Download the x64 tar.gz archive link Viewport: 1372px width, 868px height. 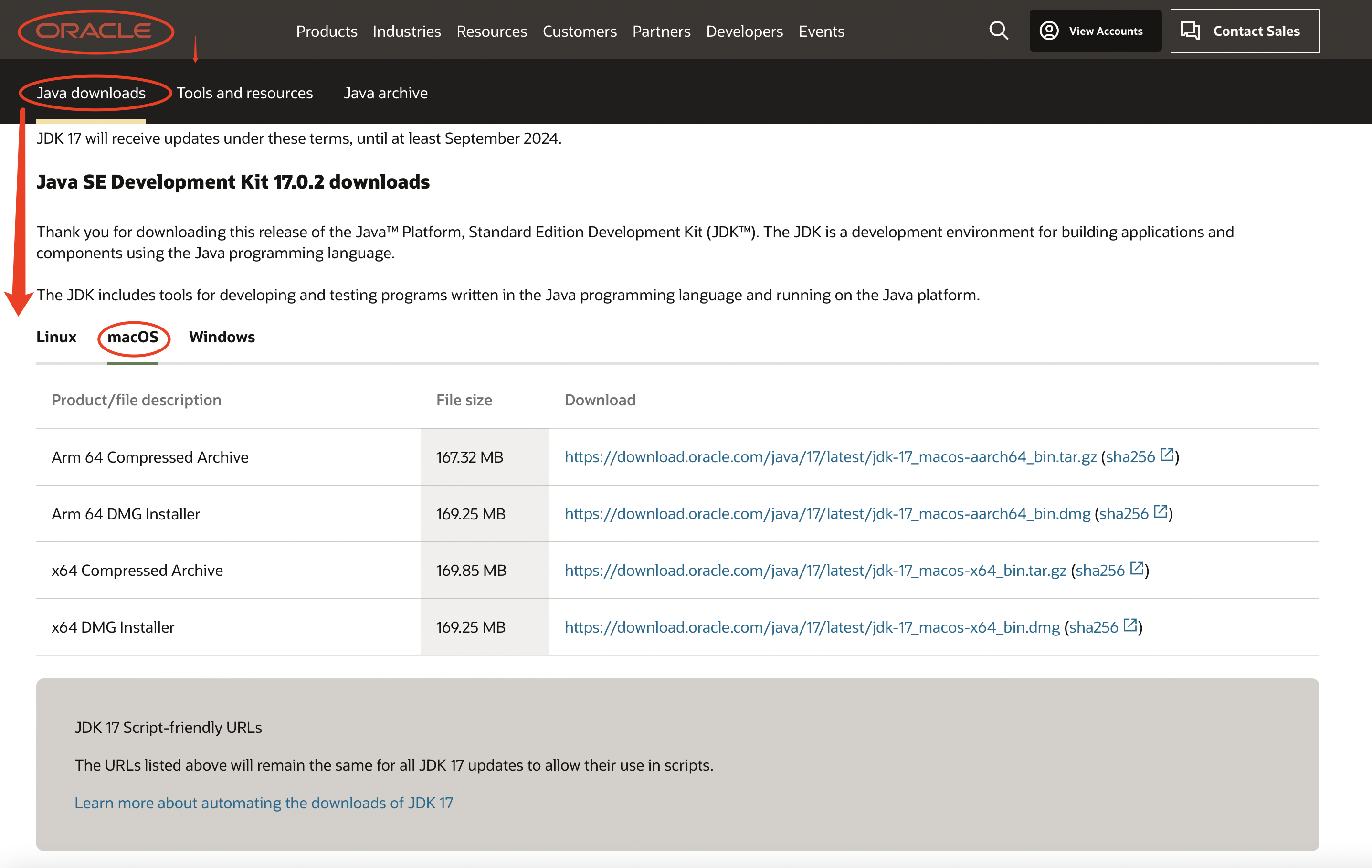pyautogui.click(x=815, y=571)
